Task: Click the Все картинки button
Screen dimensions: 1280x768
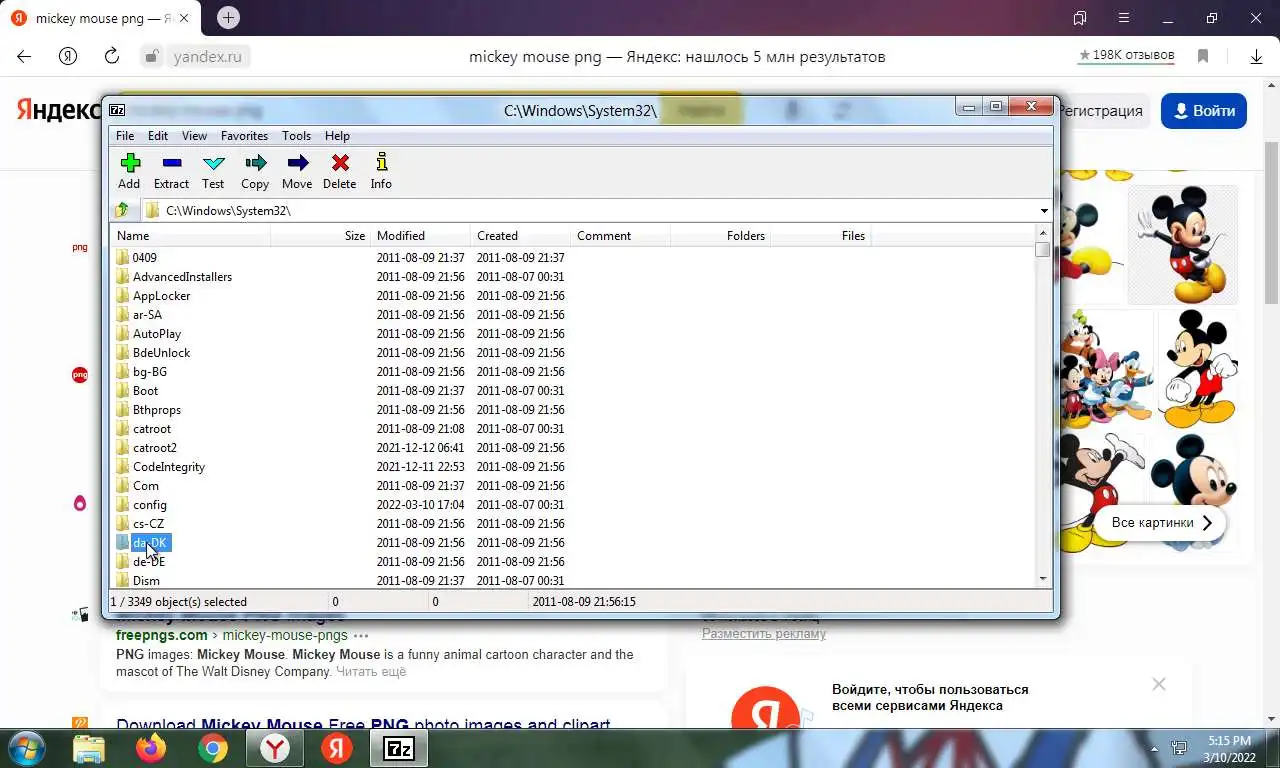Action: [x=1162, y=523]
